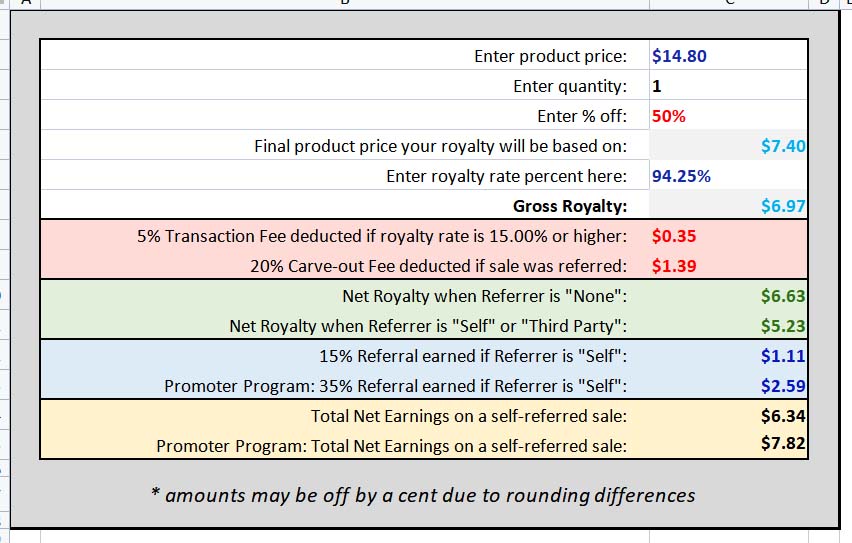Select the 'Enter product price:' label cell

pos(345,55)
